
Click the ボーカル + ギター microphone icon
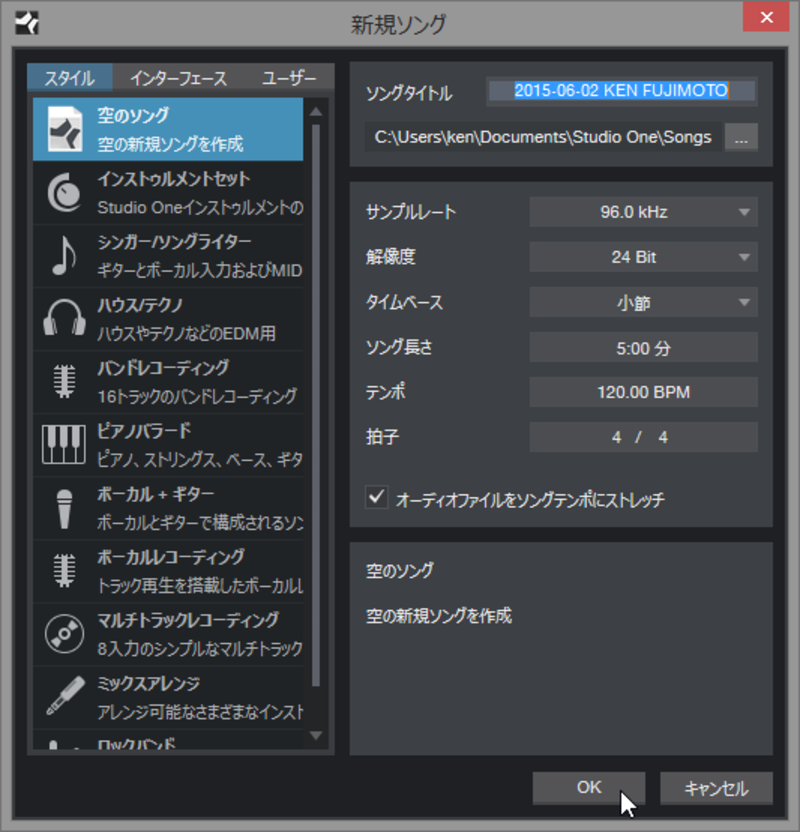tap(64, 508)
